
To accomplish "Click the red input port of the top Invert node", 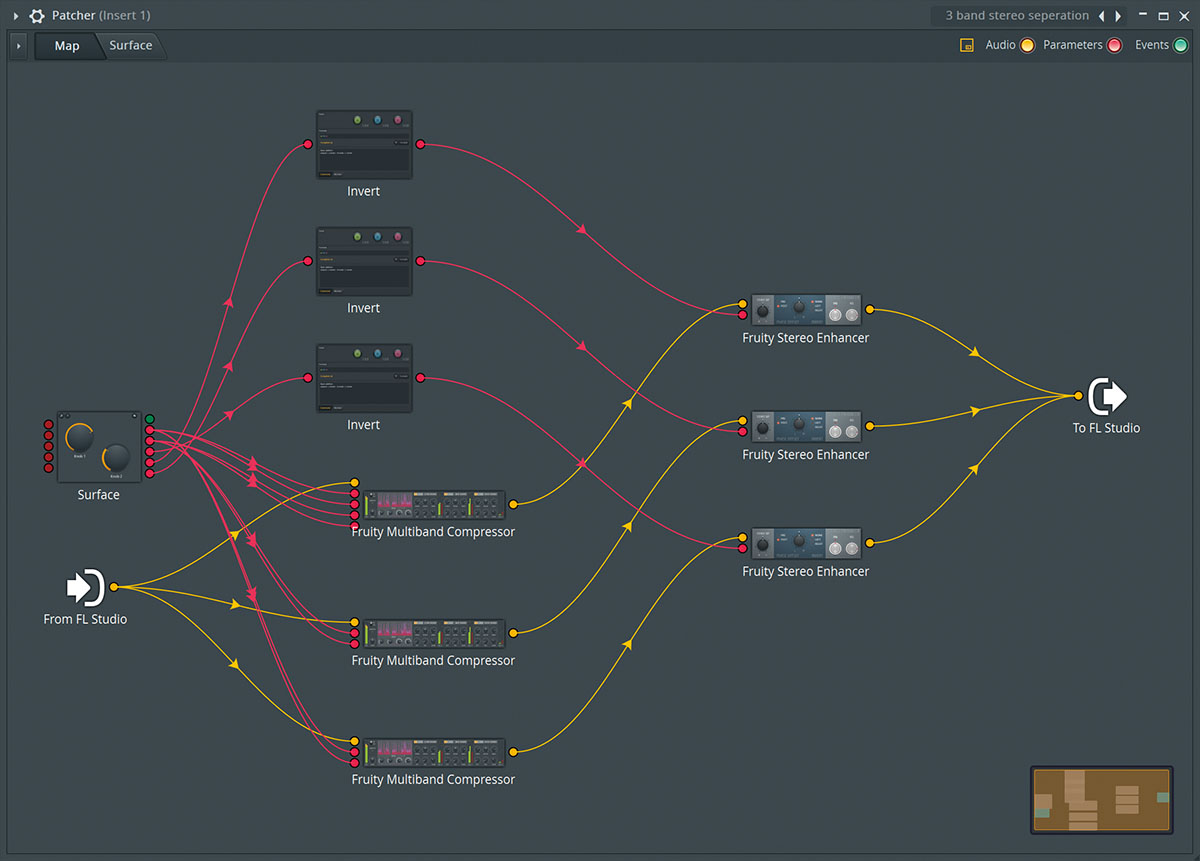I will 308,145.
